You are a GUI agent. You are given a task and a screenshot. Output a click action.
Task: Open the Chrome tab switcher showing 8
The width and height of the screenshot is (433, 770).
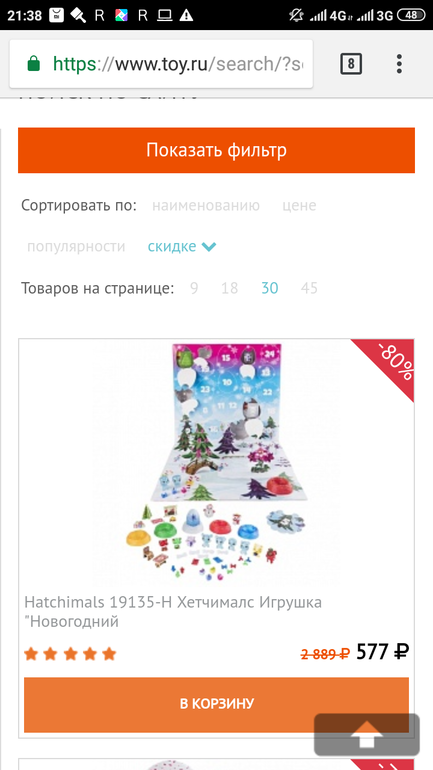click(x=351, y=64)
